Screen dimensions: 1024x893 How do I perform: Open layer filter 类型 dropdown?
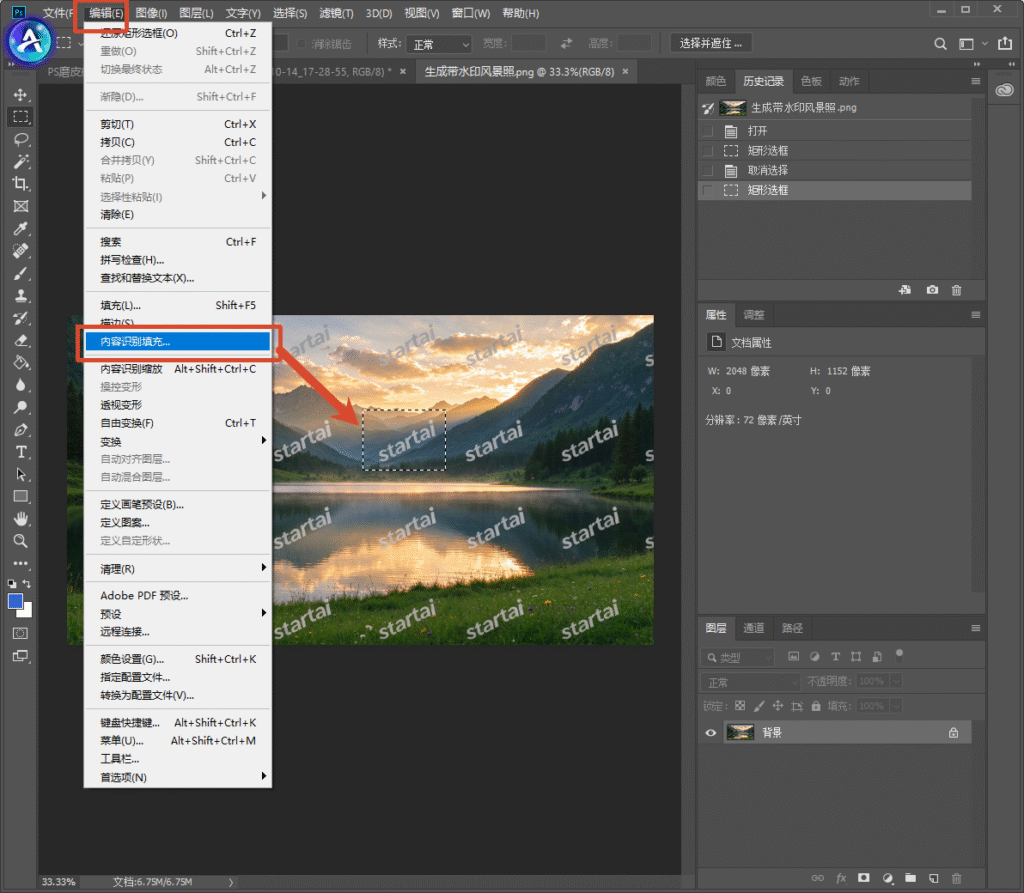coord(737,657)
